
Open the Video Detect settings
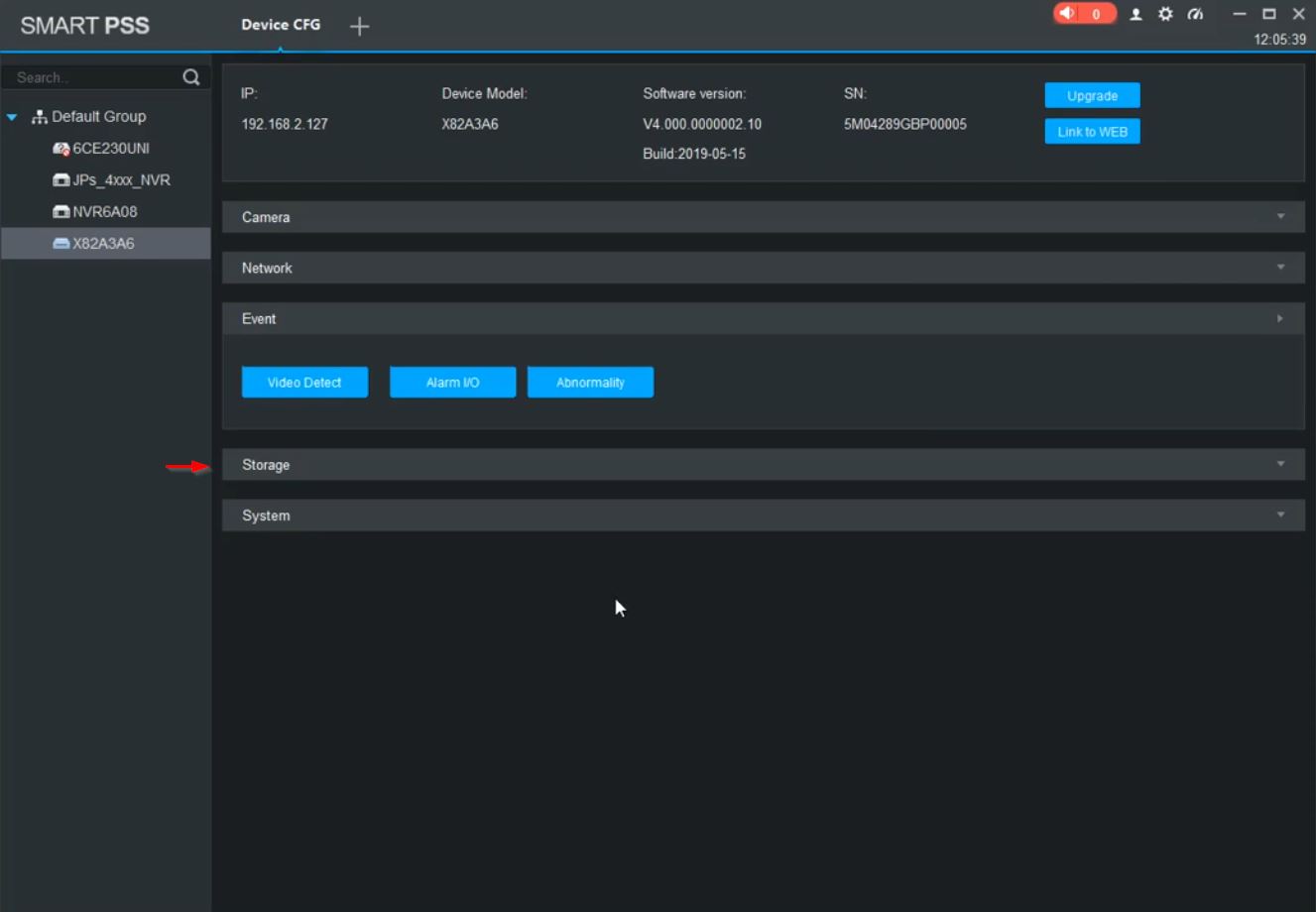click(x=304, y=383)
